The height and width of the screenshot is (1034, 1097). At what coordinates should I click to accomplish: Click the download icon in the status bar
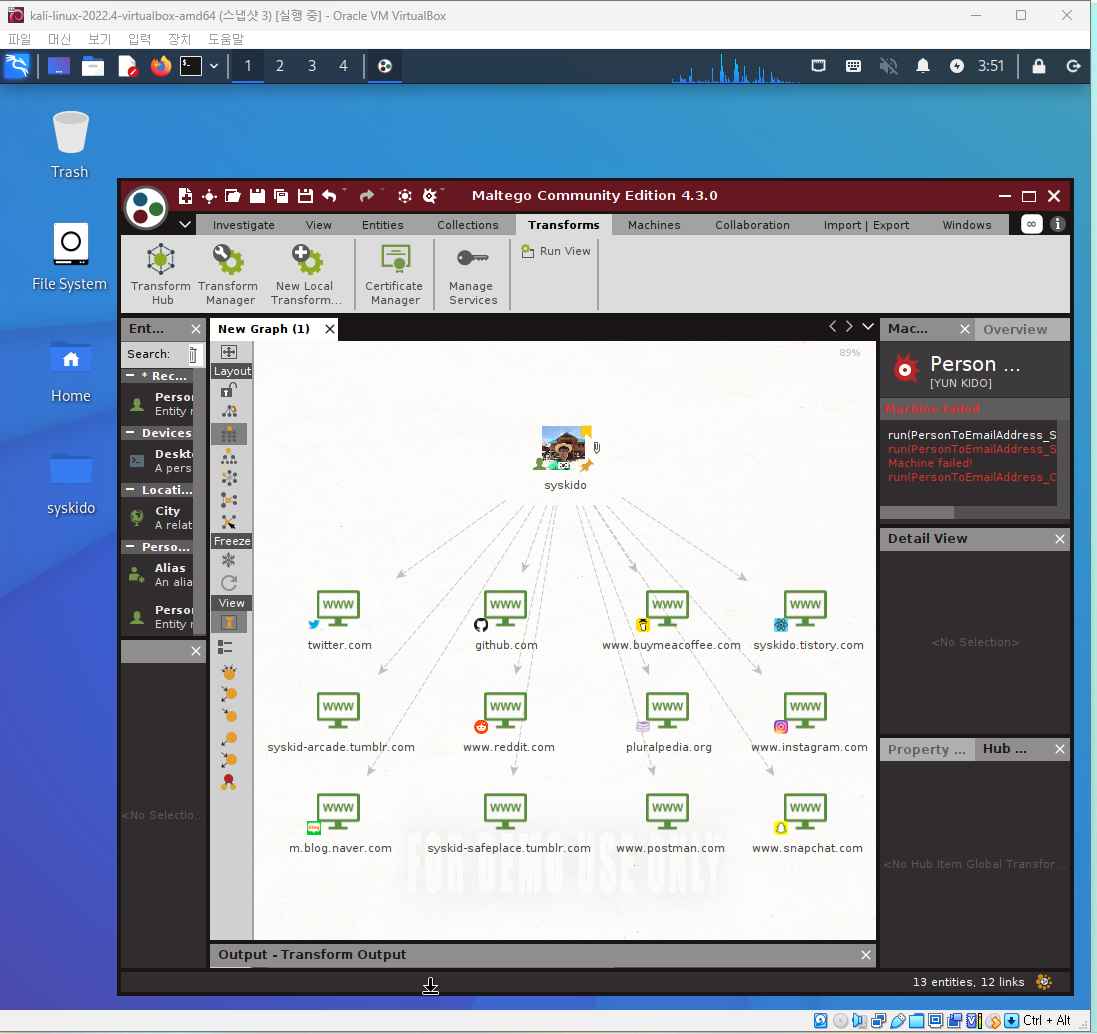(x=430, y=986)
